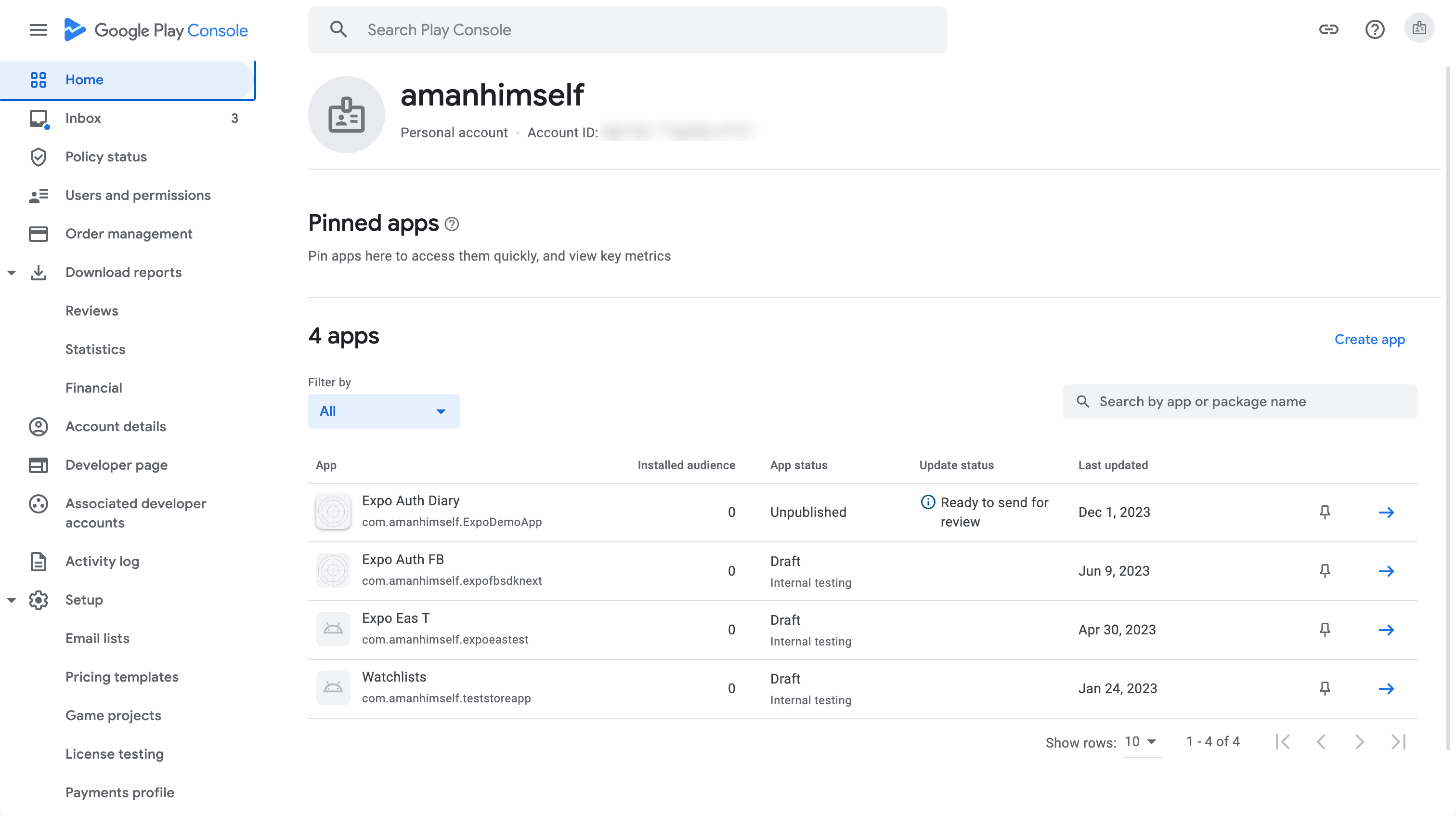Open the Filter by All dropdown

384,411
